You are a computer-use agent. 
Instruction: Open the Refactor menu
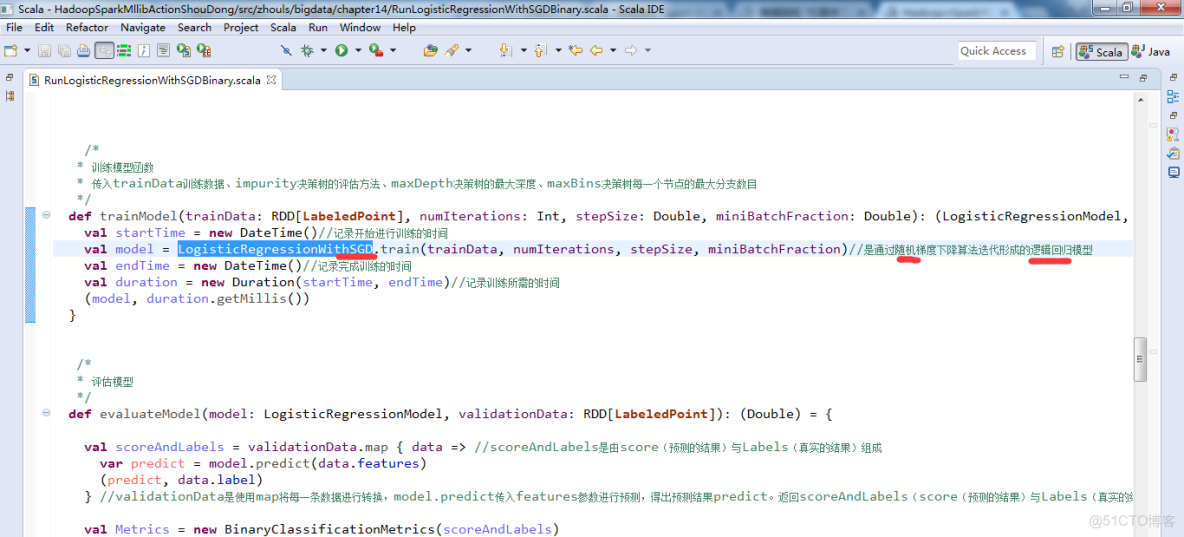pos(87,27)
